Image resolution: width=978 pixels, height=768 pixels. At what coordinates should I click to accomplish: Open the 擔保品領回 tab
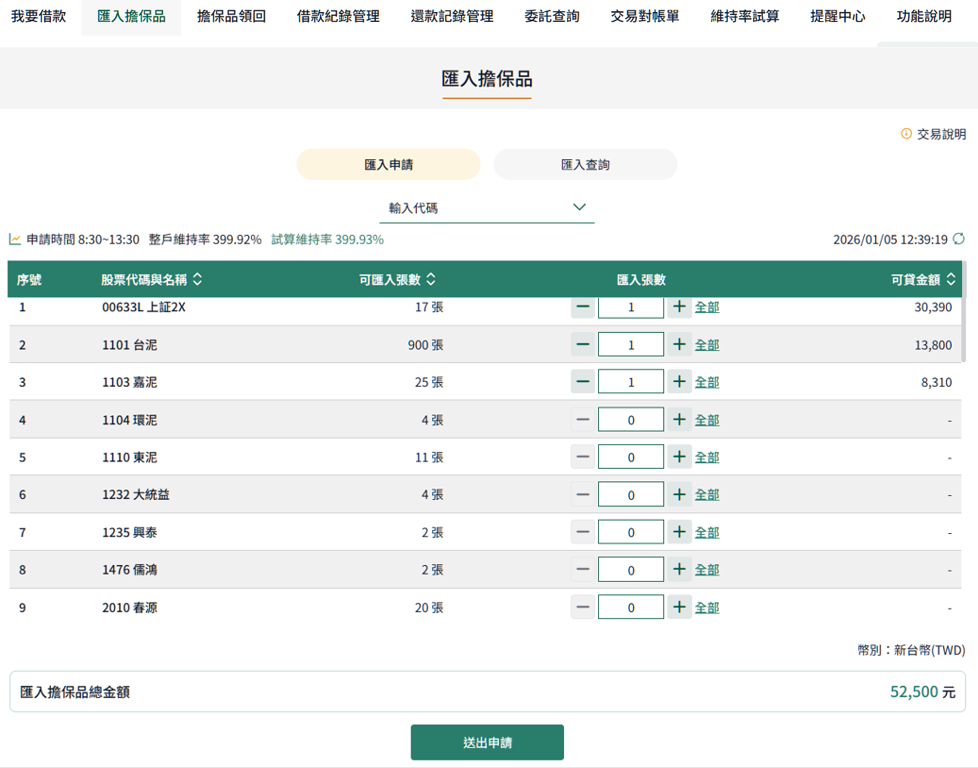[231, 17]
